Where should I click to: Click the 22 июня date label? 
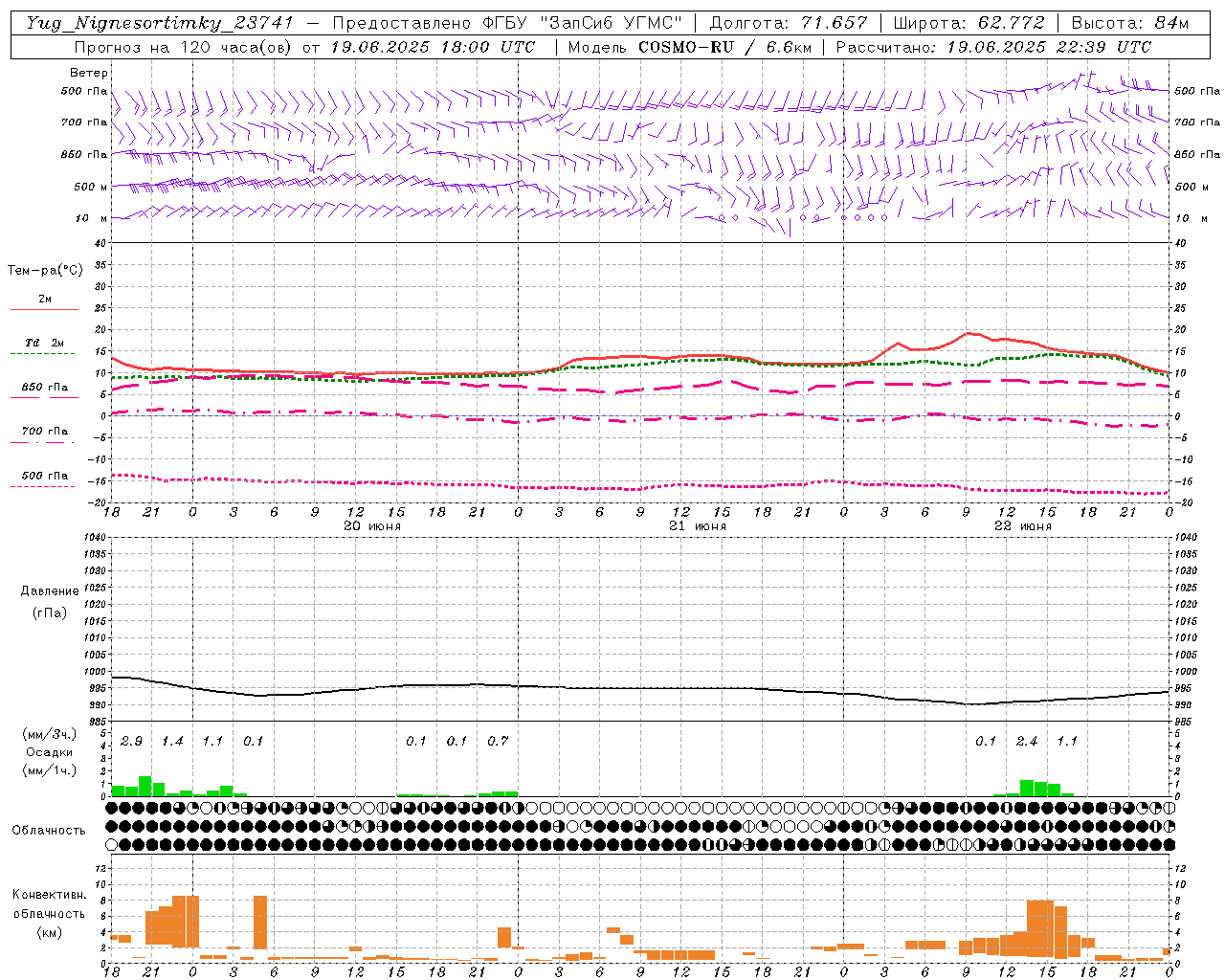[1023, 526]
